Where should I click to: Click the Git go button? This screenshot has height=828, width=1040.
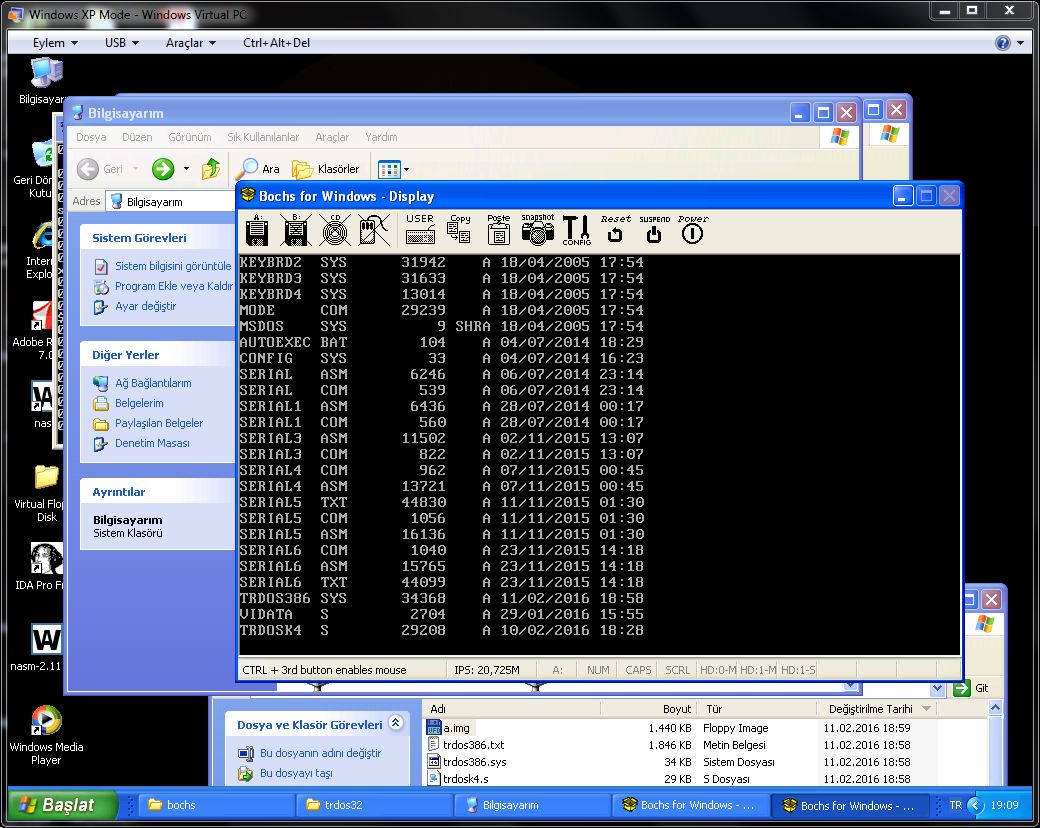point(971,688)
